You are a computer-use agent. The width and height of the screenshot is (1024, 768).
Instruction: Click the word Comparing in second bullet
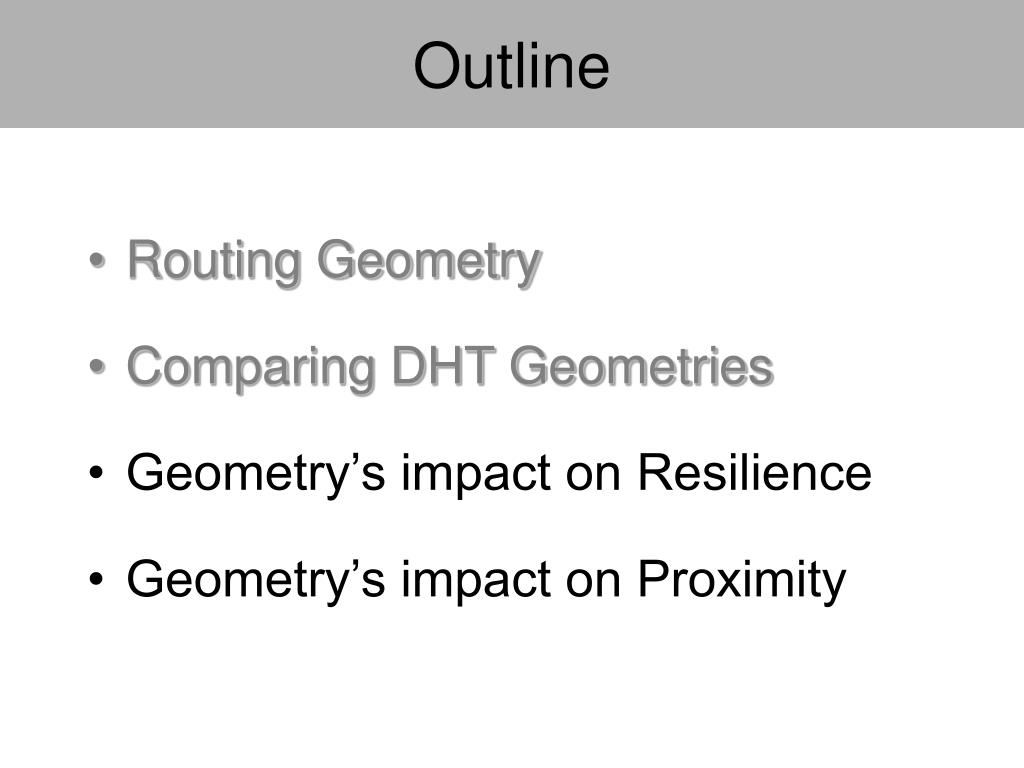coord(251,368)
